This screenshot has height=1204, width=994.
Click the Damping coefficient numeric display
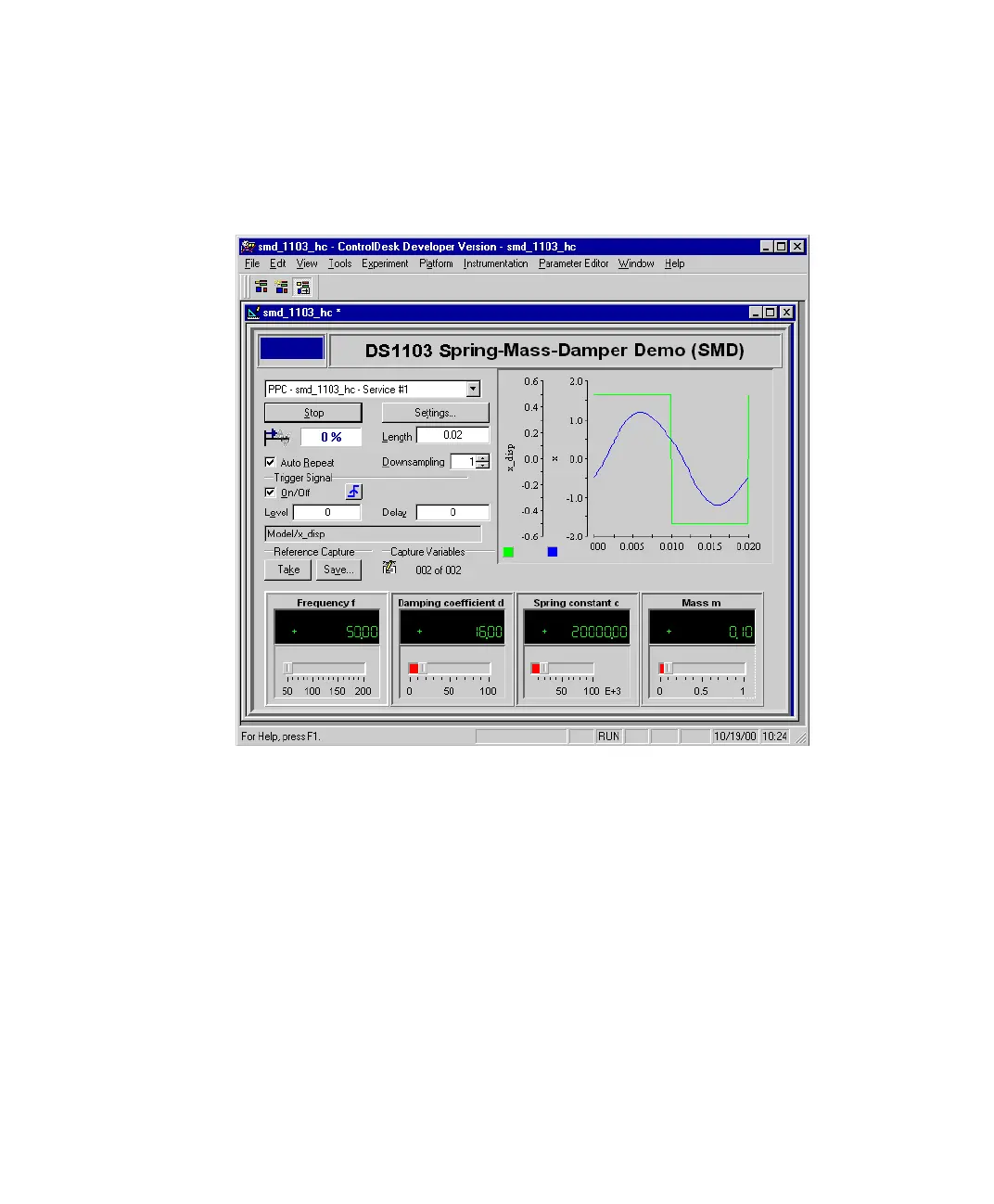point(452,628)
